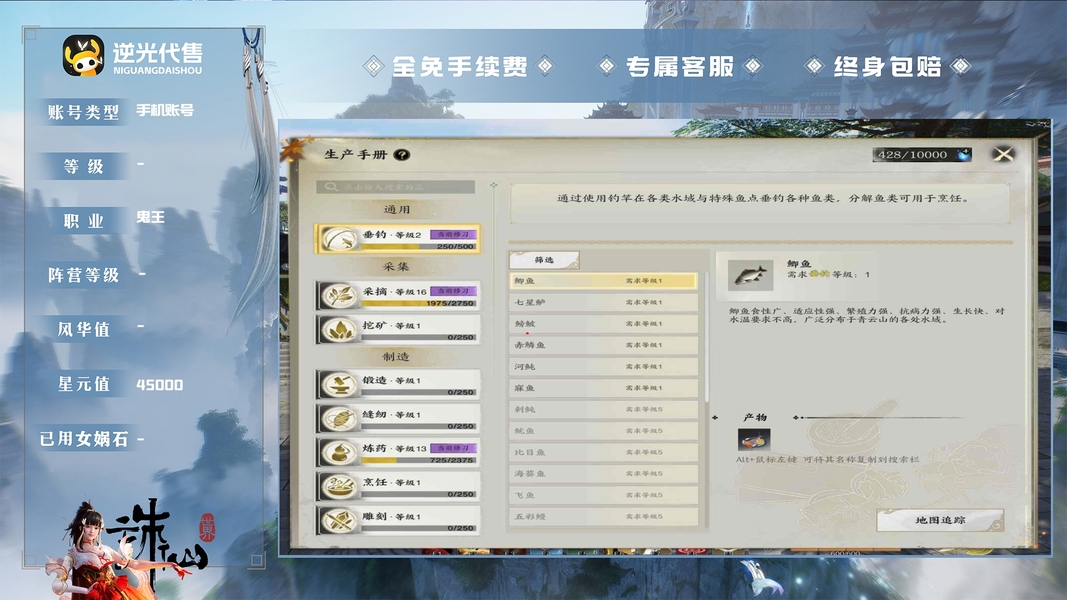Viewport: 1067px width, 600px height.
Task: Select the 炼药 alchemy gourd icon
Action: (x=338, y=452)
